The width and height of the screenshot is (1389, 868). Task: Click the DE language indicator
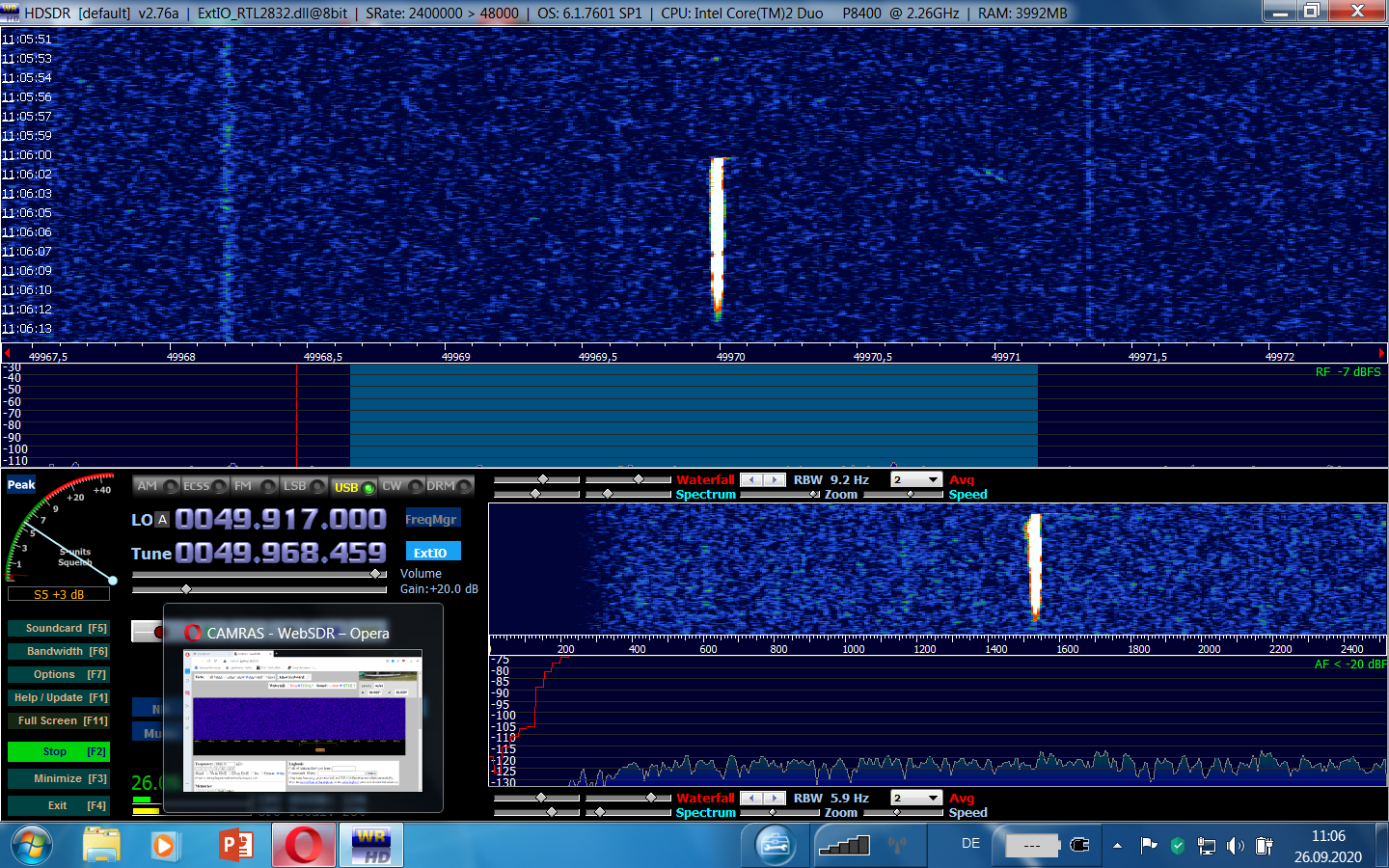(970, 844)
